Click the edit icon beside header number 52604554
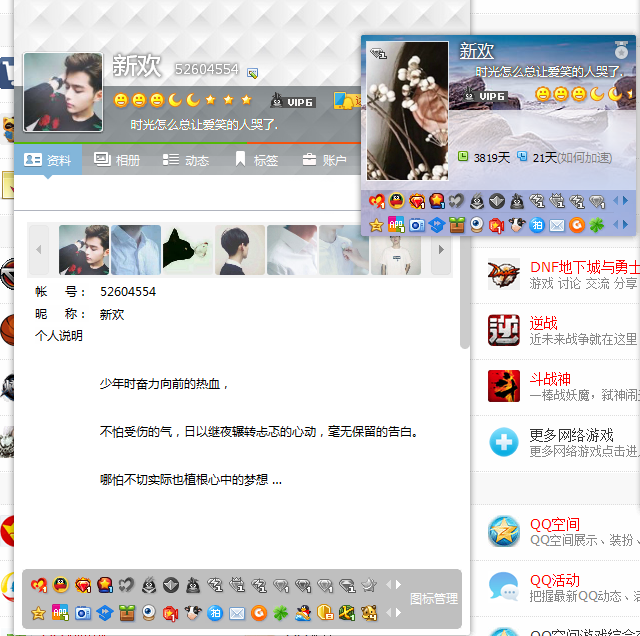Image resolution: width=640 pixels, height=636 pixels. pyautogui.click(x=253, y=73)
